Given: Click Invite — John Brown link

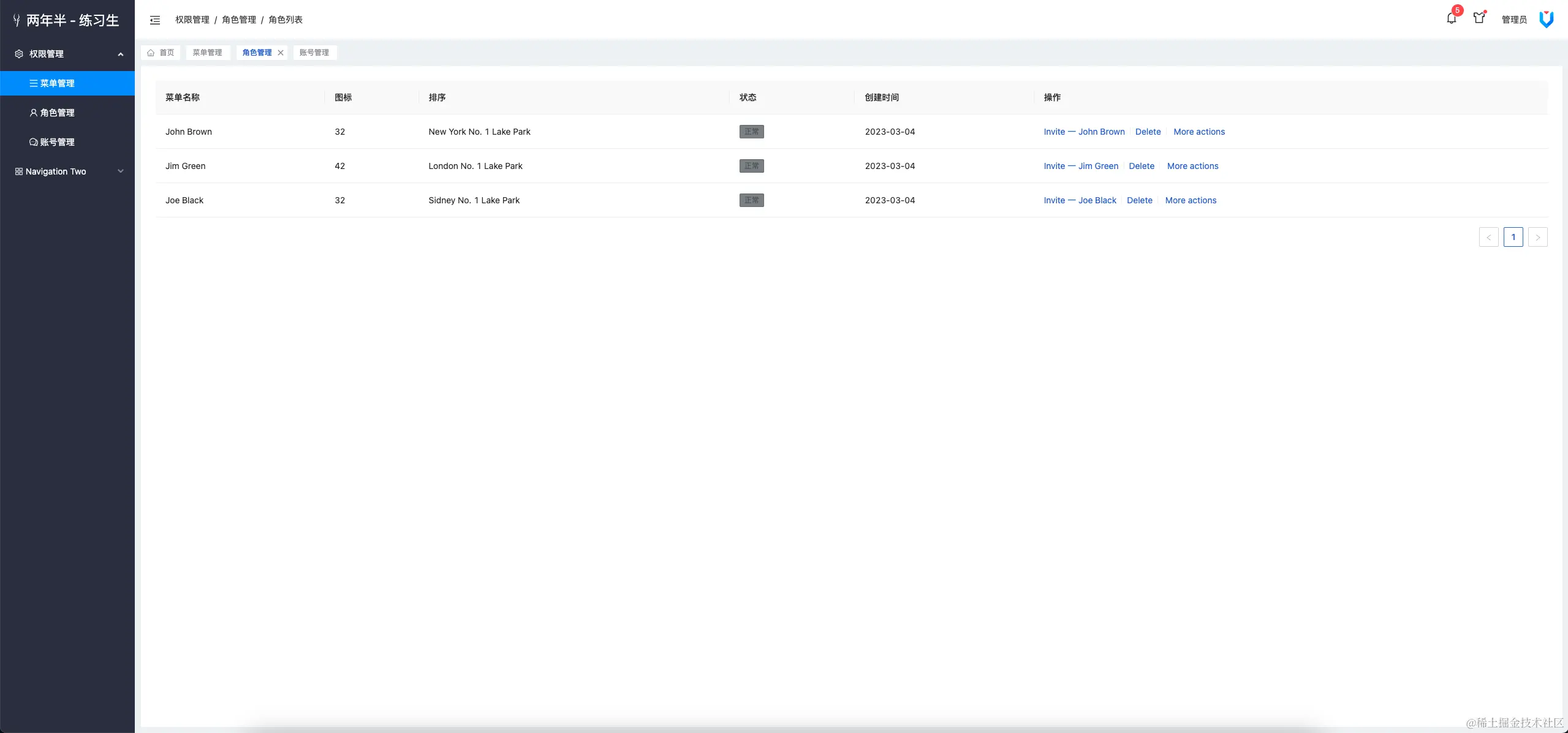Looking at the screenshot, I should click(x=1084, y=132).
